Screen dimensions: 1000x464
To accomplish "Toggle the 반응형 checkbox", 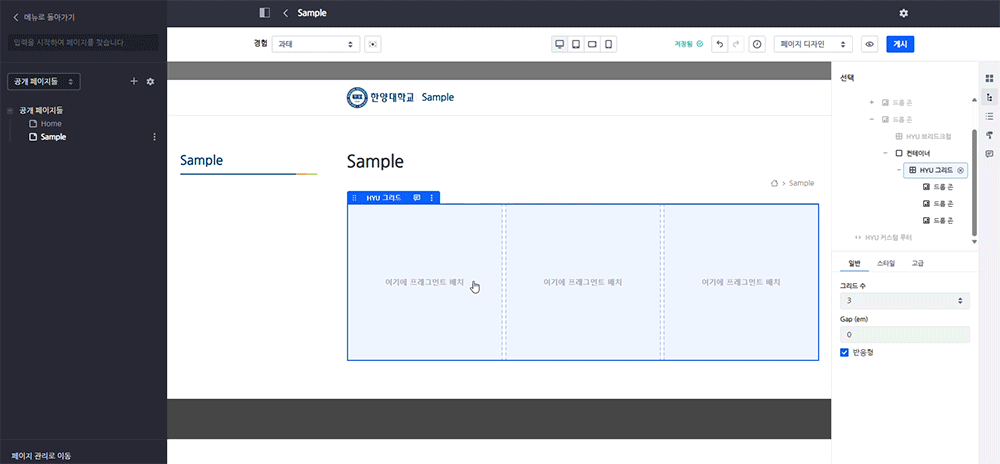I will (x=845, y=352).
